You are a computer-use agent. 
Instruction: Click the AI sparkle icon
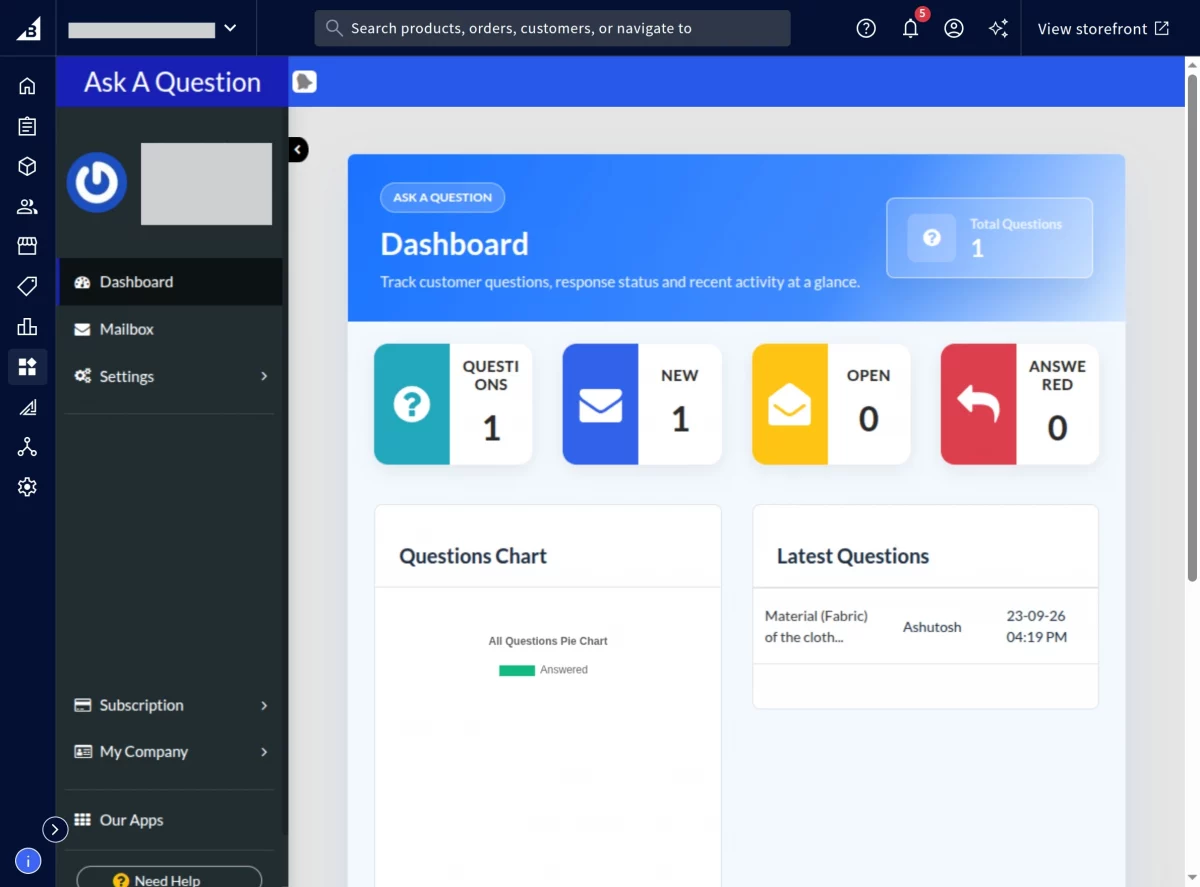point(998,28)
